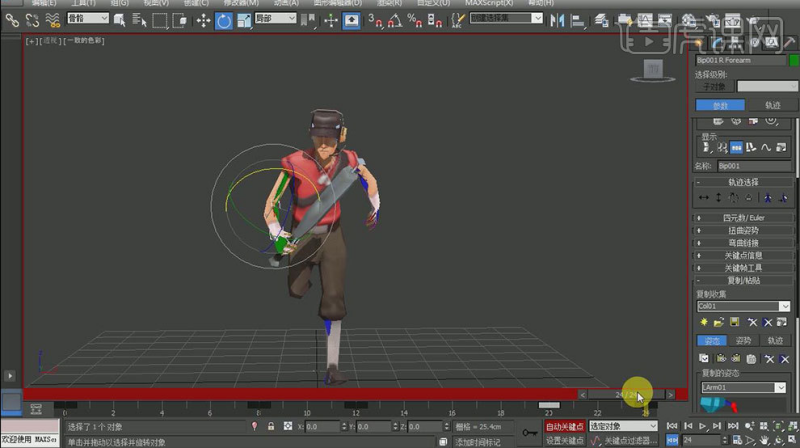Expand the 关键帧工具 rollout
Image resolution: width=800 pixels, height=448 pixels.
coord(743,268)
